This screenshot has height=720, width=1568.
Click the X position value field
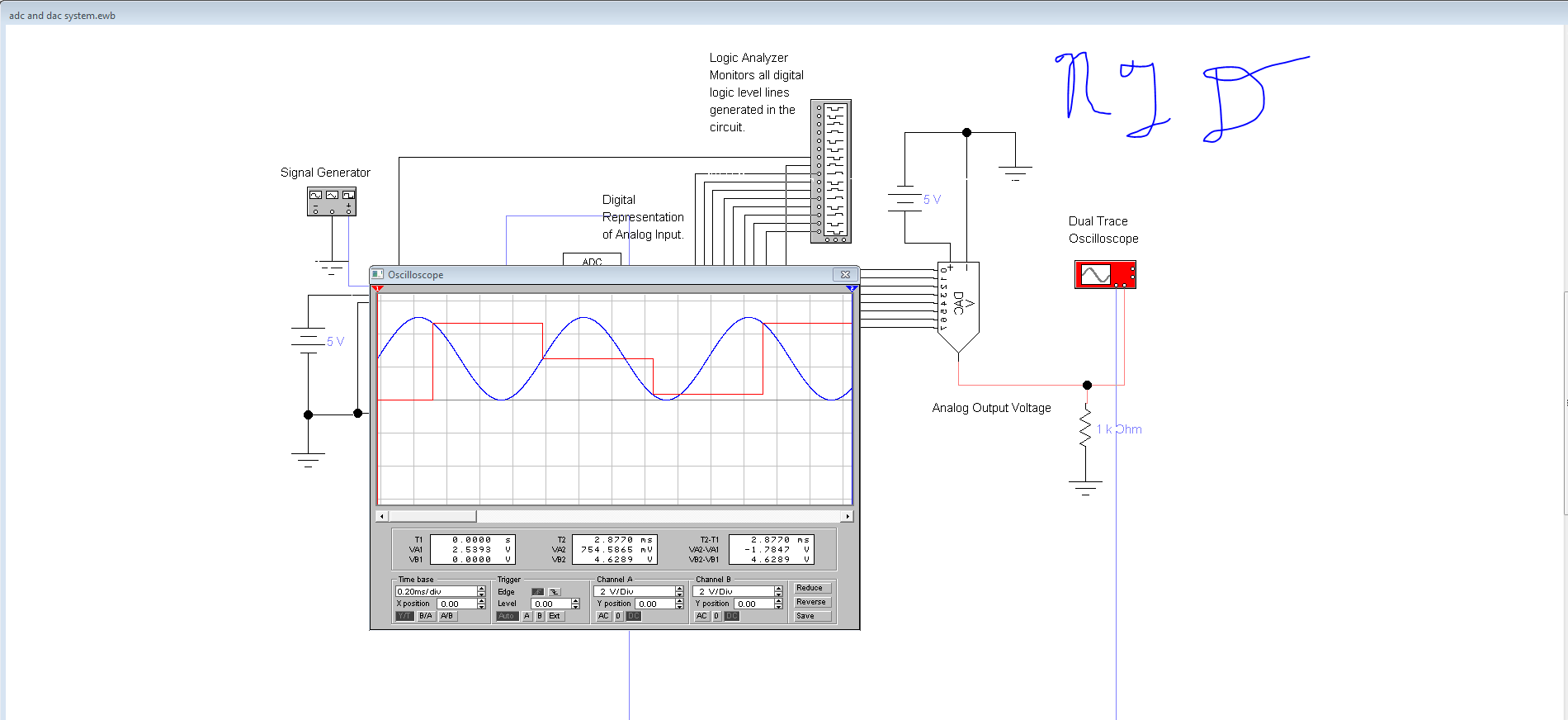[457, 604]
